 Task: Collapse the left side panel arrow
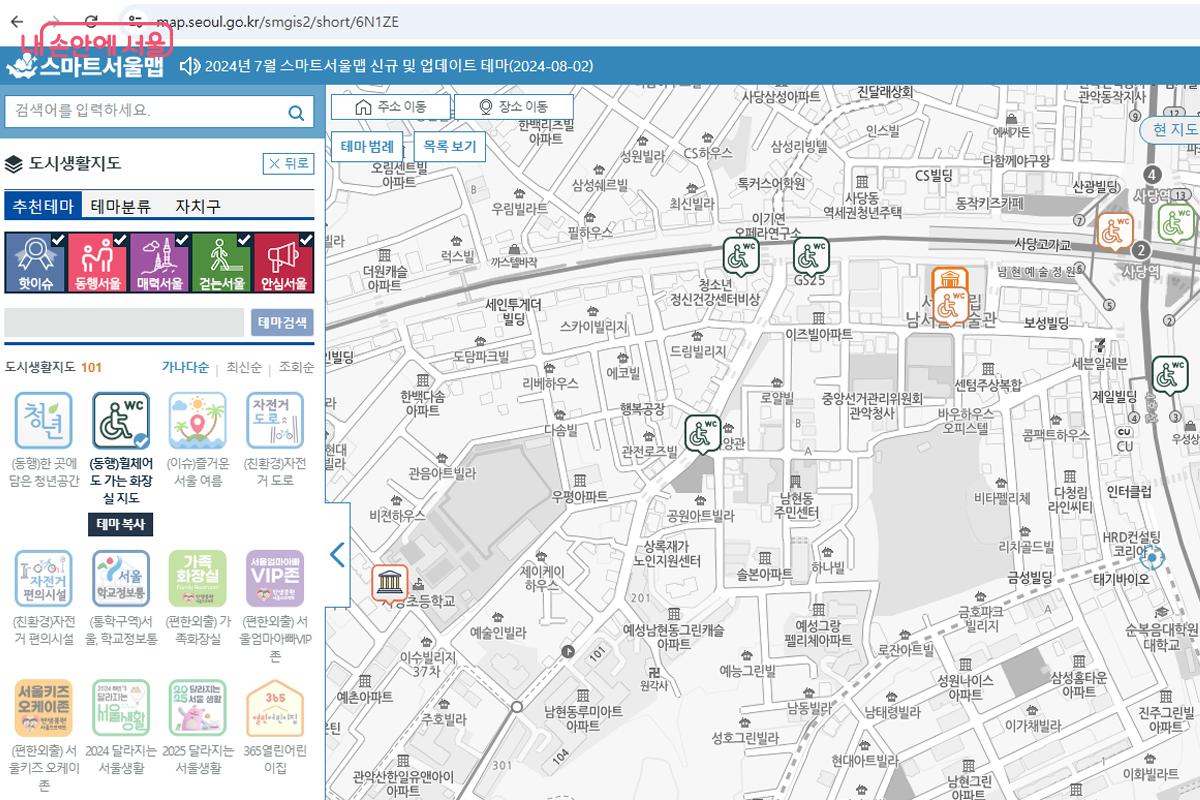click(337, 555)
